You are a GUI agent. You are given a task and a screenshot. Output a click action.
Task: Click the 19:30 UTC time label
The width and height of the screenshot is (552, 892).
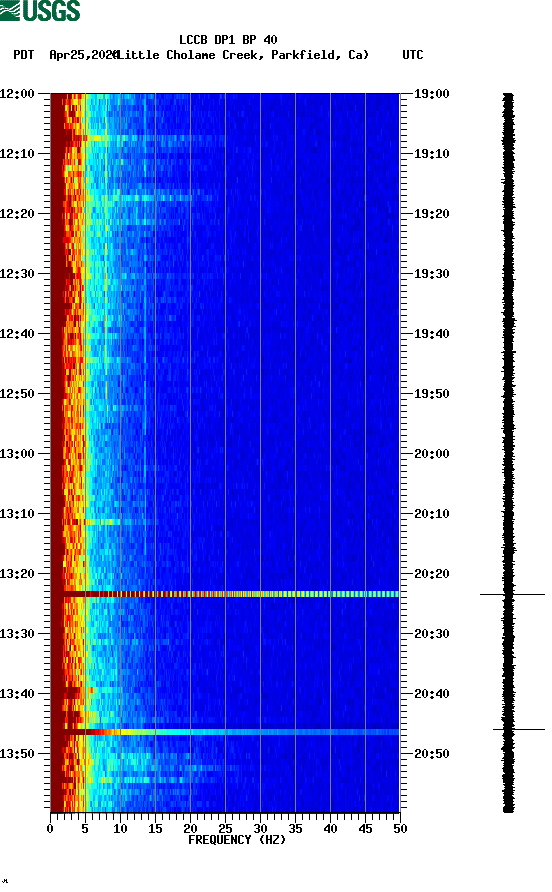coord(432,274)
